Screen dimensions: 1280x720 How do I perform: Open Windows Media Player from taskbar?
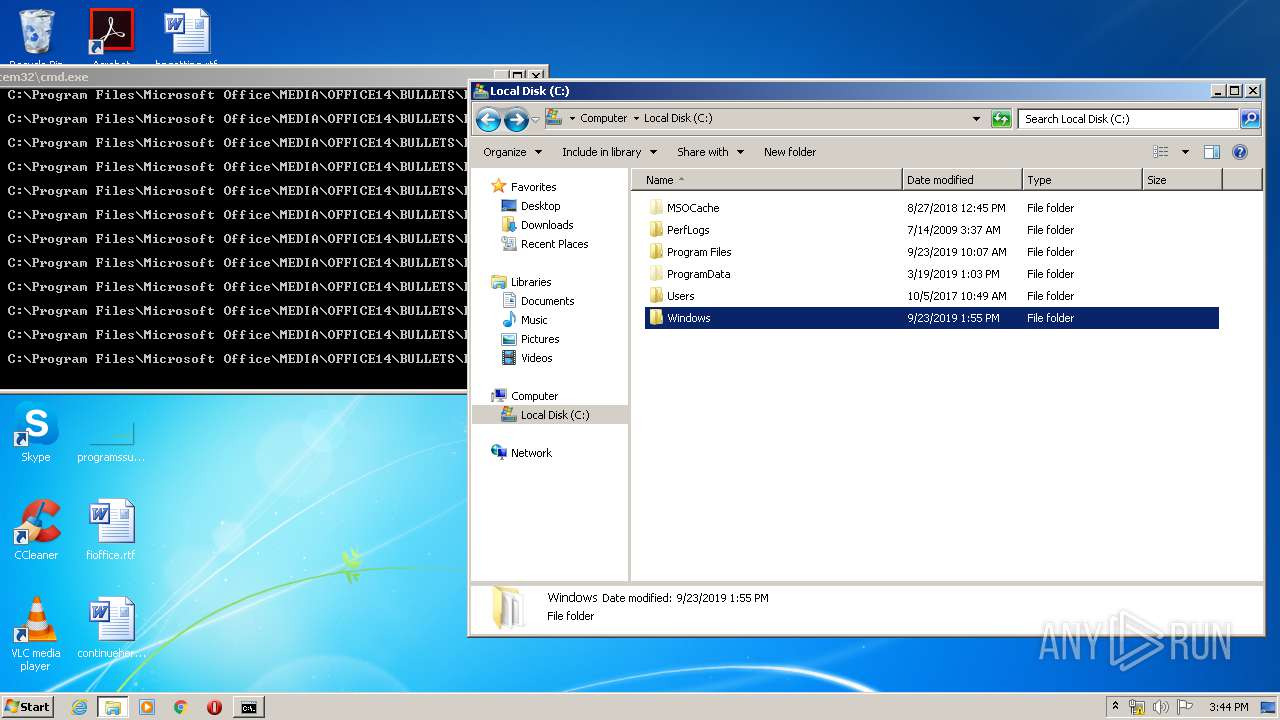click(x=147, y=707)
